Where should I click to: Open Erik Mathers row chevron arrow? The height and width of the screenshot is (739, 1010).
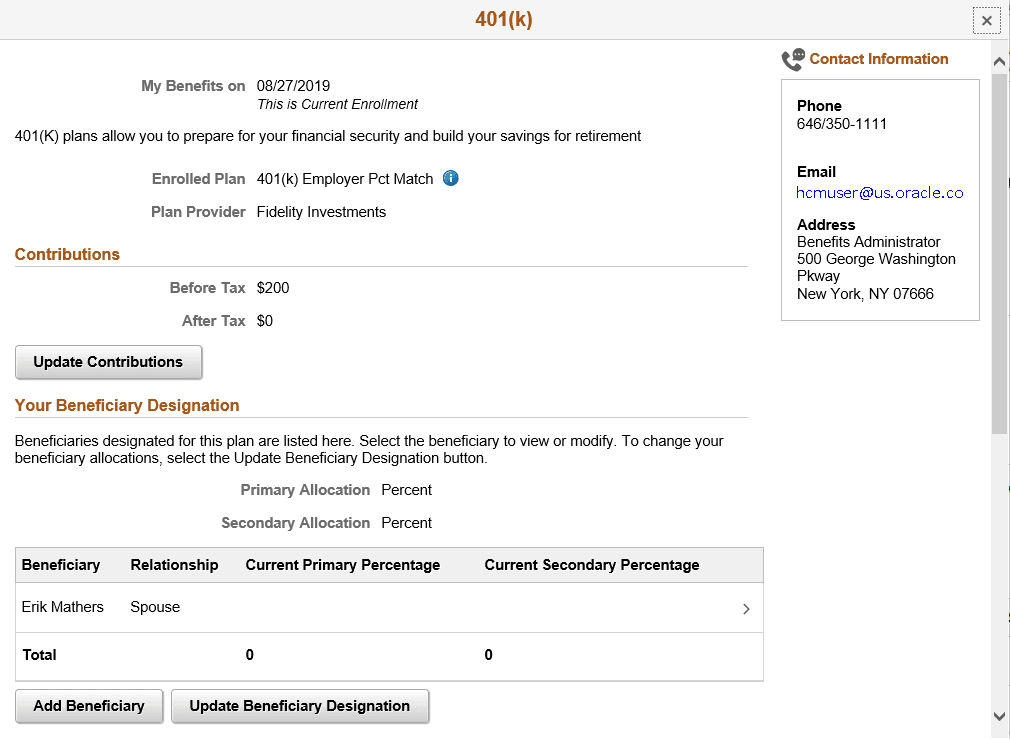(x=746, y=609)
